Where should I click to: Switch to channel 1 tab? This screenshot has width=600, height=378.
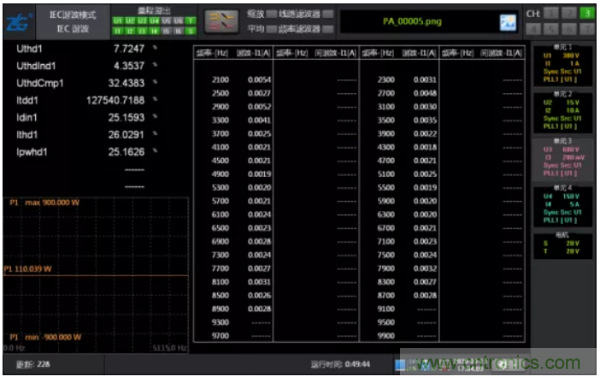click(551, 13)
